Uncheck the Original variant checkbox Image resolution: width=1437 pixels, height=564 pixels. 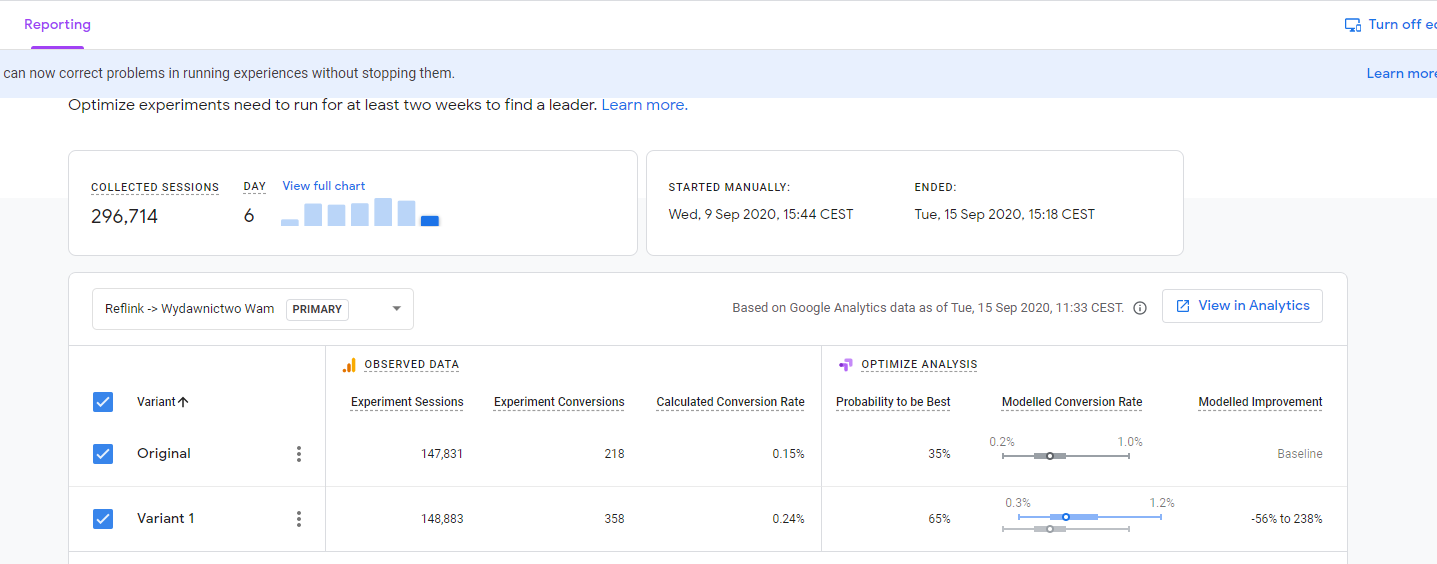pos(103,454)
